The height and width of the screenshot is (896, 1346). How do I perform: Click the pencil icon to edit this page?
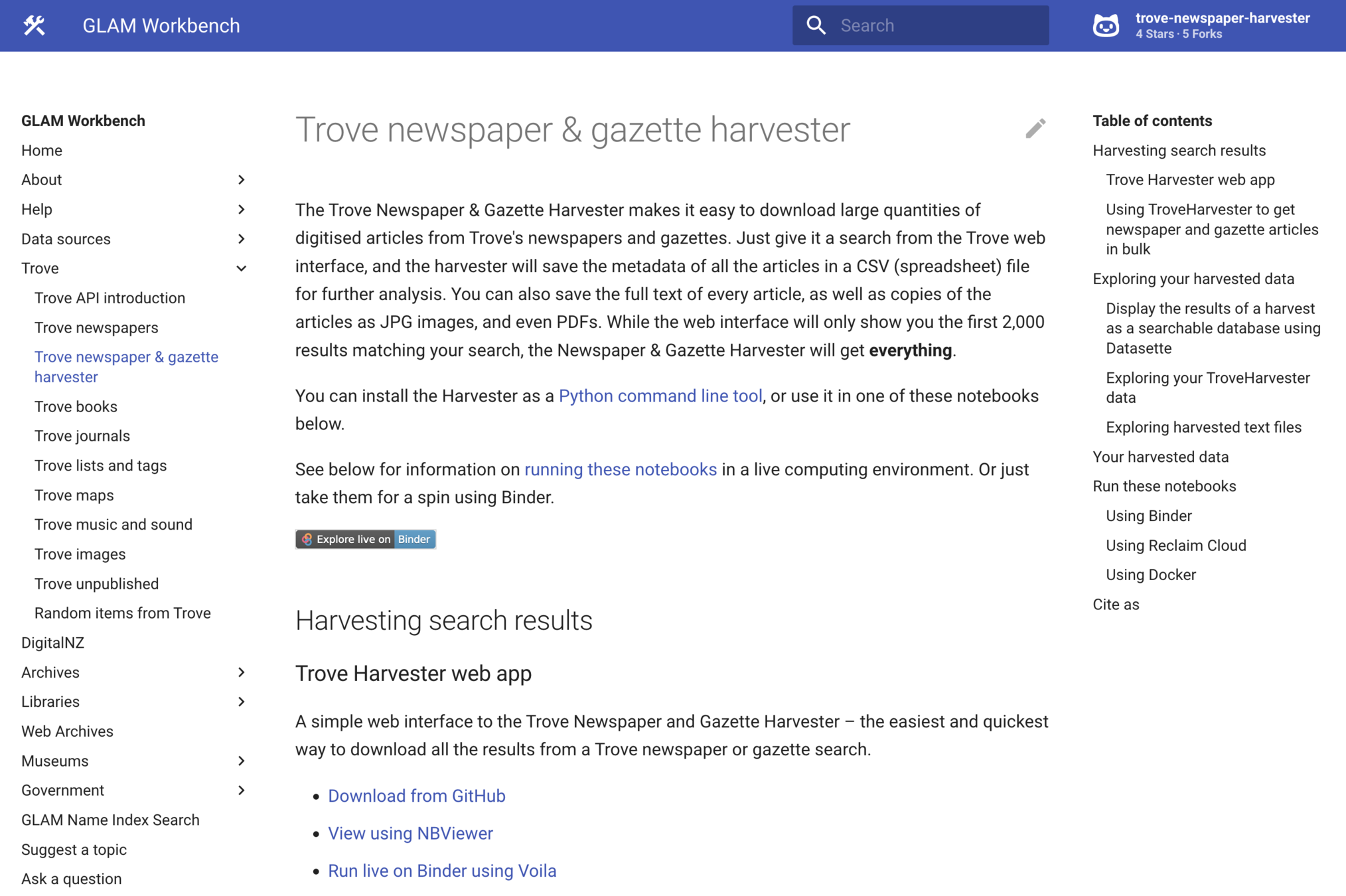pyautogui.click(x=1035, y=128)
